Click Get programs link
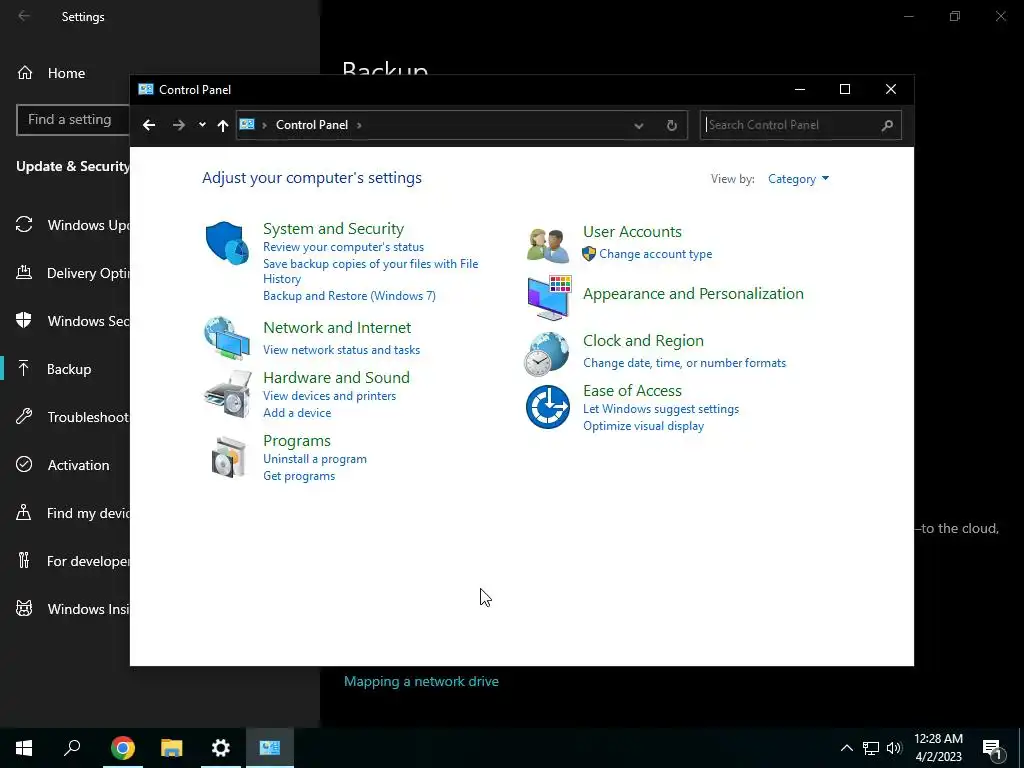Screen dimensions: 1024x768 coord(299,476)
